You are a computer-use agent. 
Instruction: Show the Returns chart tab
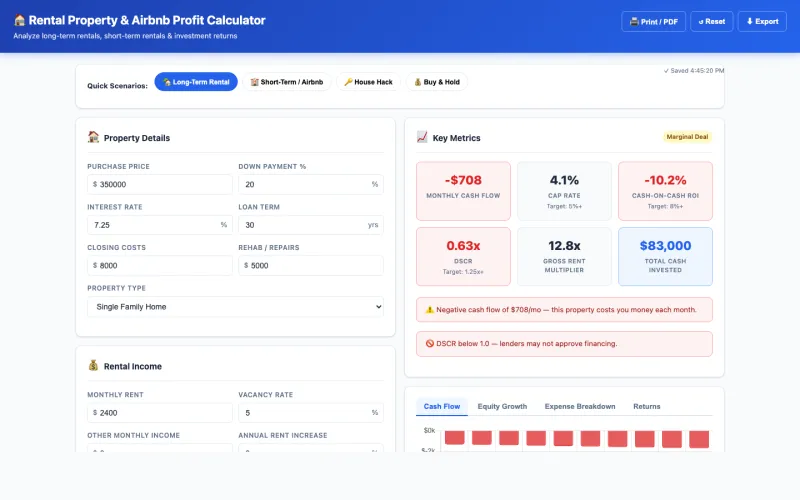click(646, 406)
